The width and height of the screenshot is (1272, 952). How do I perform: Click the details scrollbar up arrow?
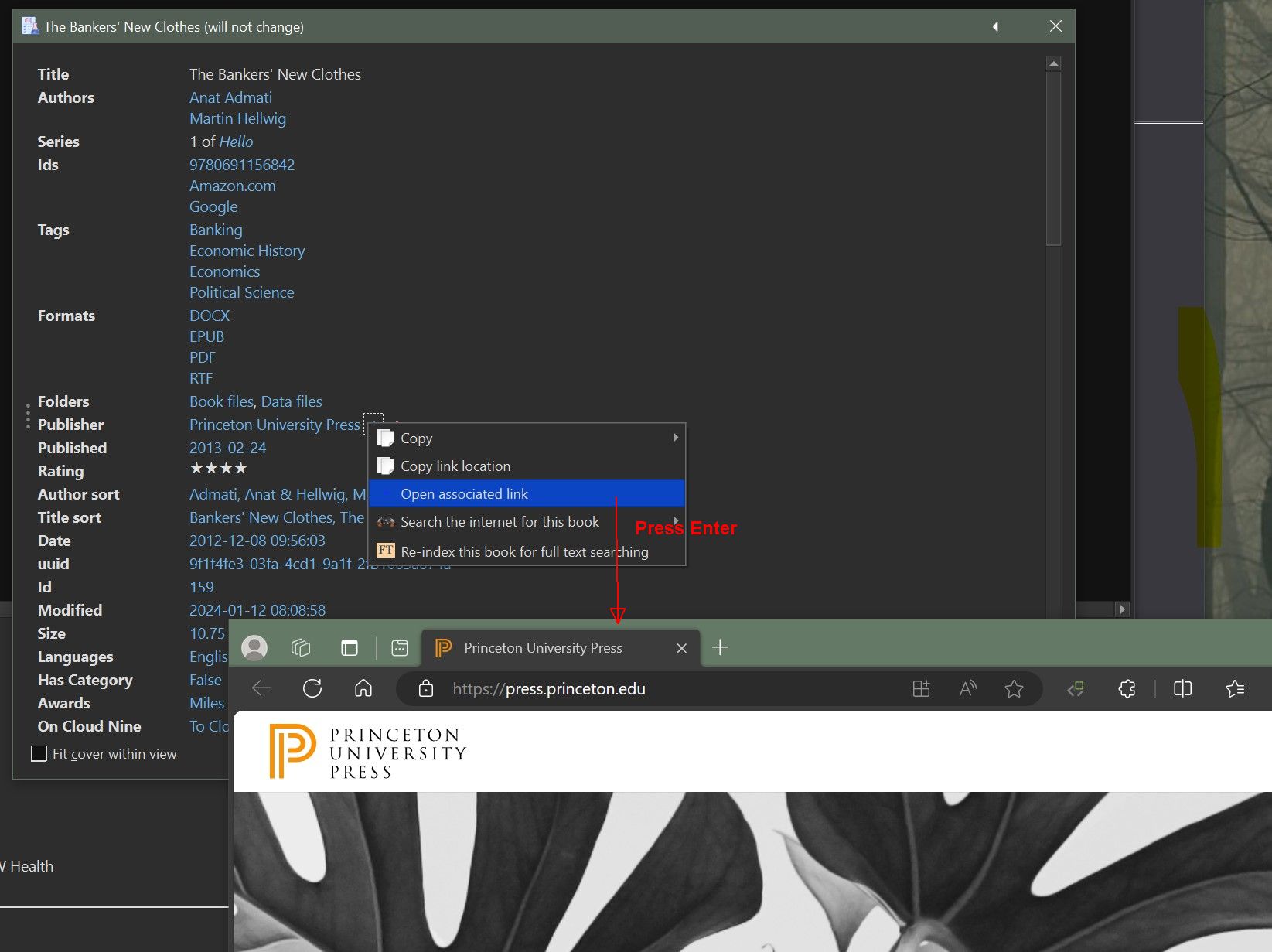[x=1053, y=63]
